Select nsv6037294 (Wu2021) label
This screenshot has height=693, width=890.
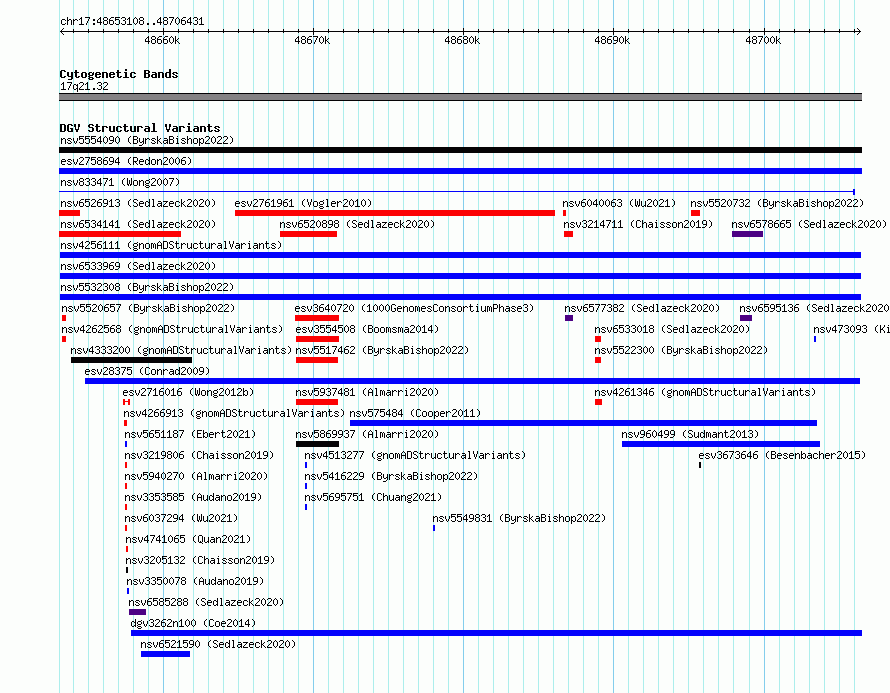181,518
